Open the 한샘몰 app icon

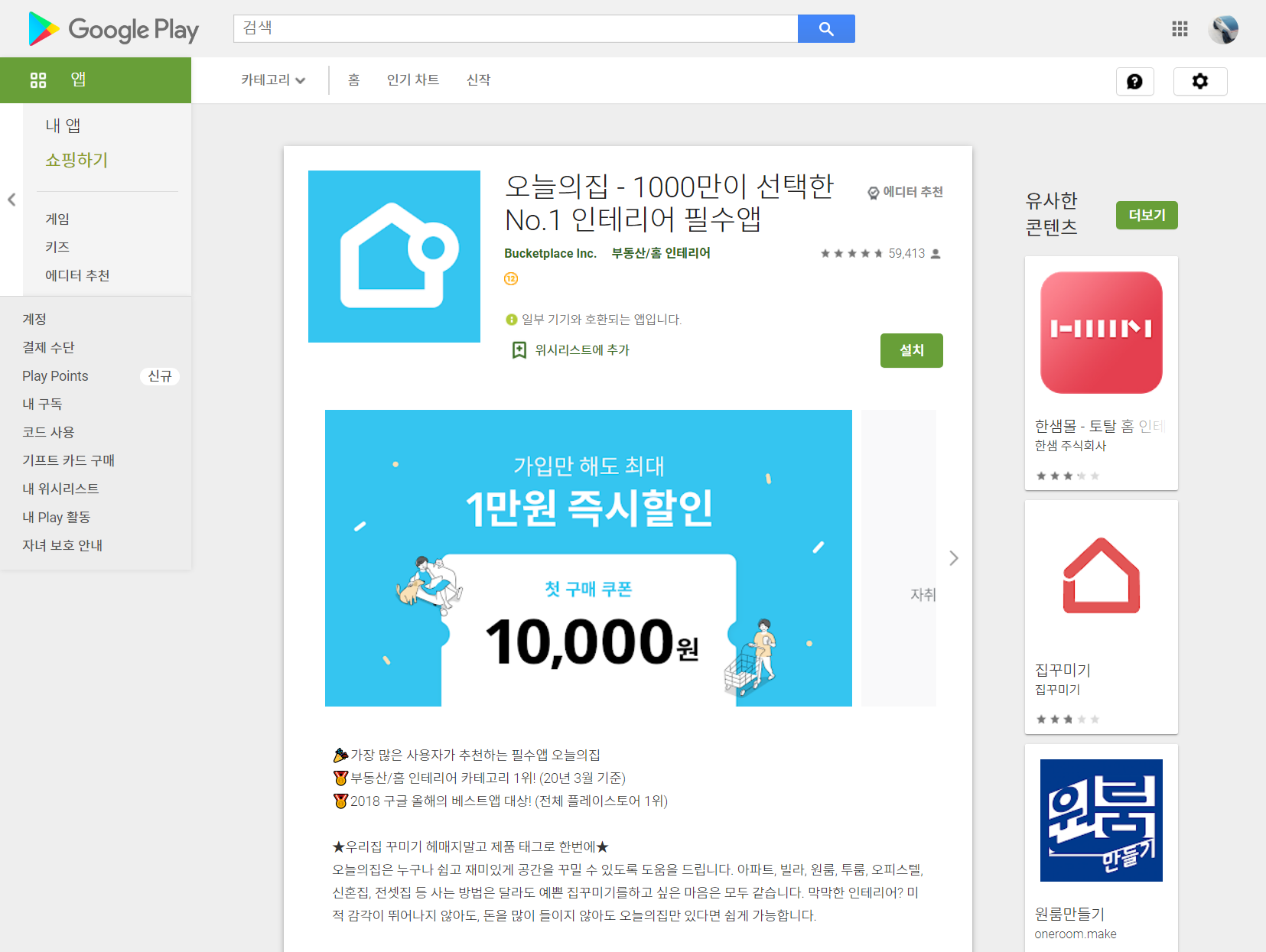1102,333
